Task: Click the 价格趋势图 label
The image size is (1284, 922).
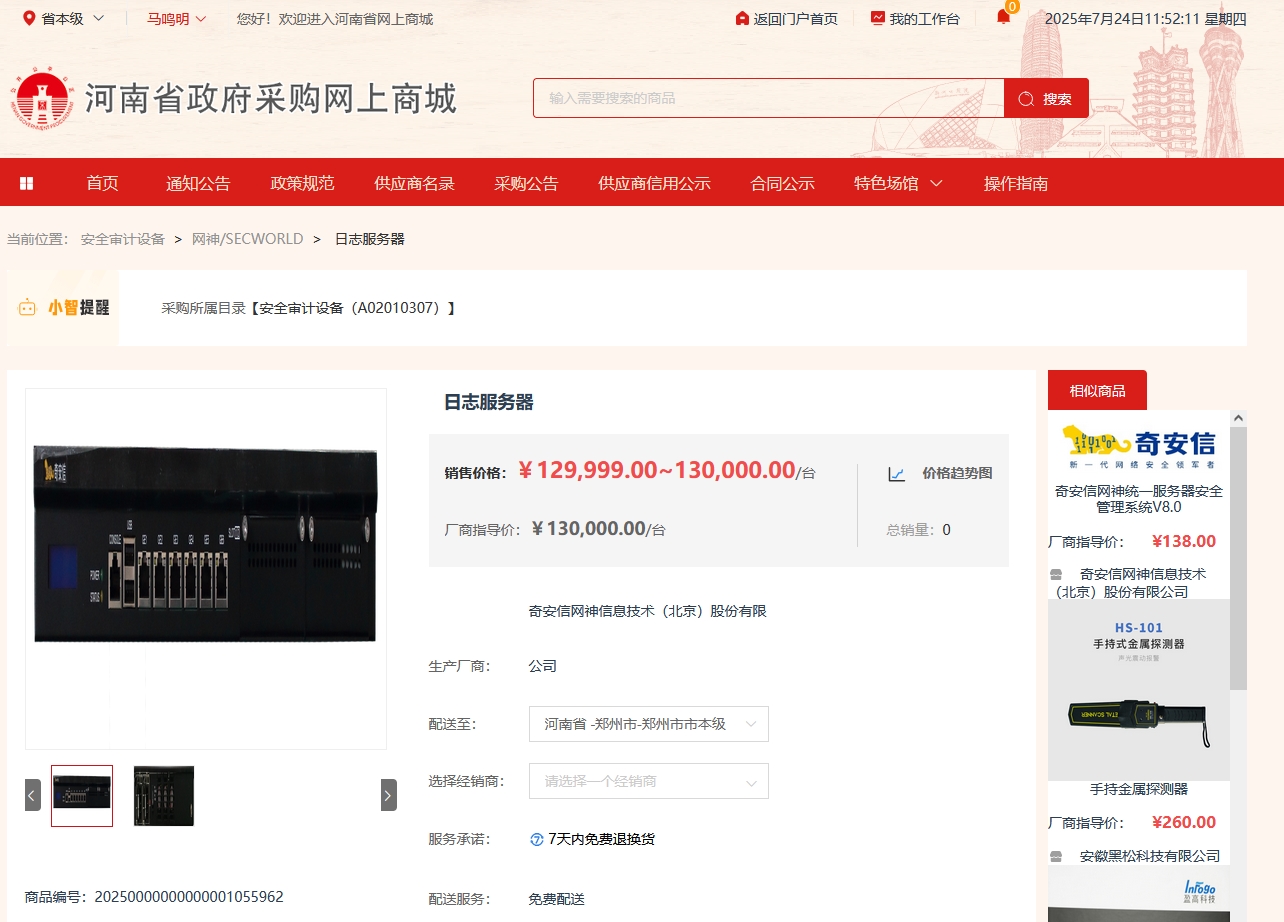Action: click(957, 473)
